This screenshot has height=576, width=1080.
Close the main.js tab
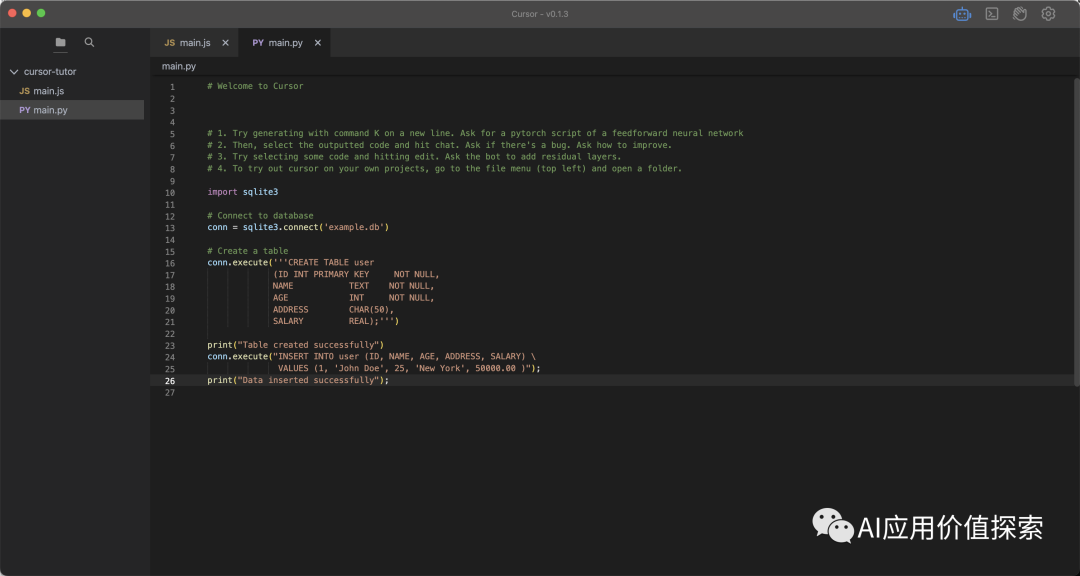pos(225,43)
